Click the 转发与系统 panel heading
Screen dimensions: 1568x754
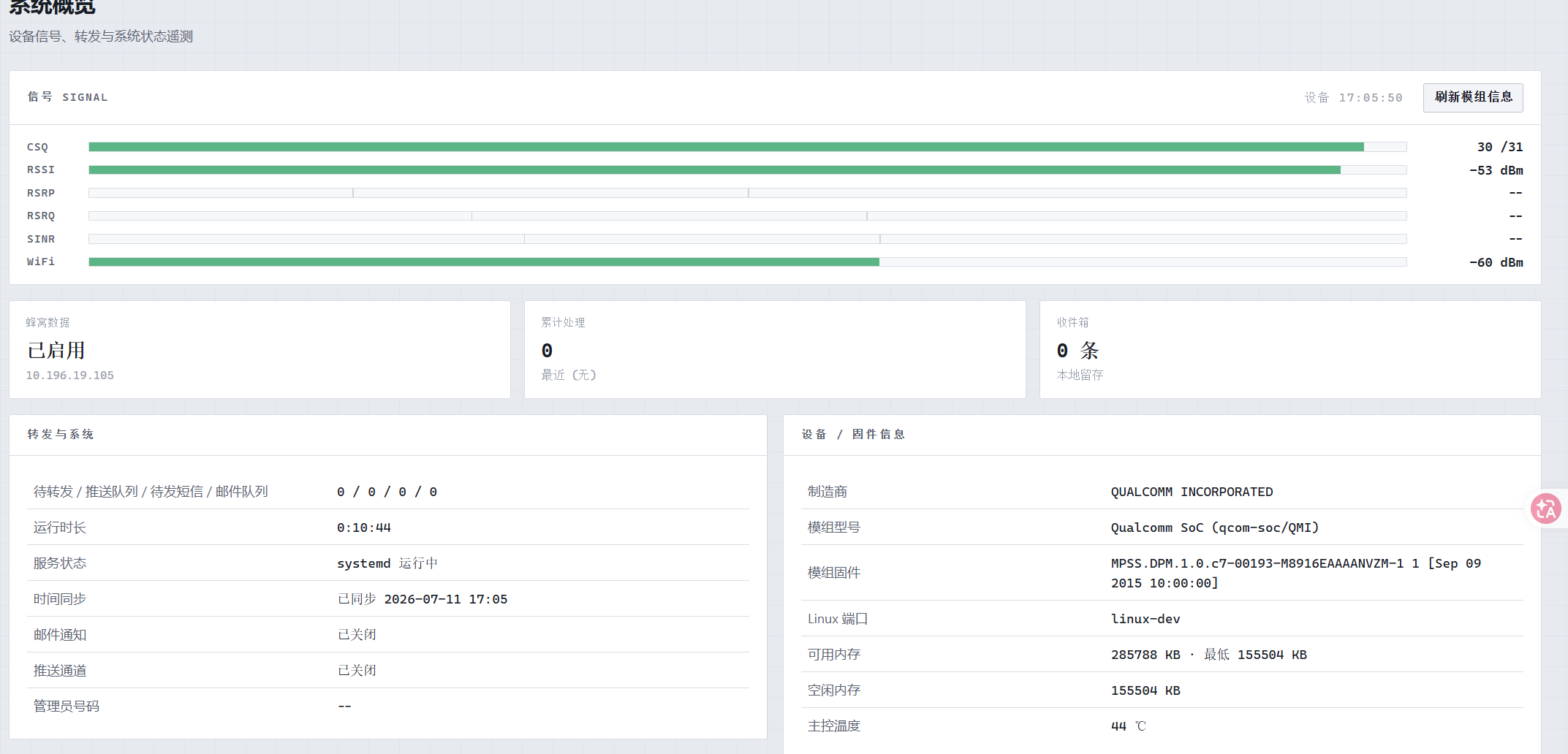pyautogui.click(x=61, y=434)
